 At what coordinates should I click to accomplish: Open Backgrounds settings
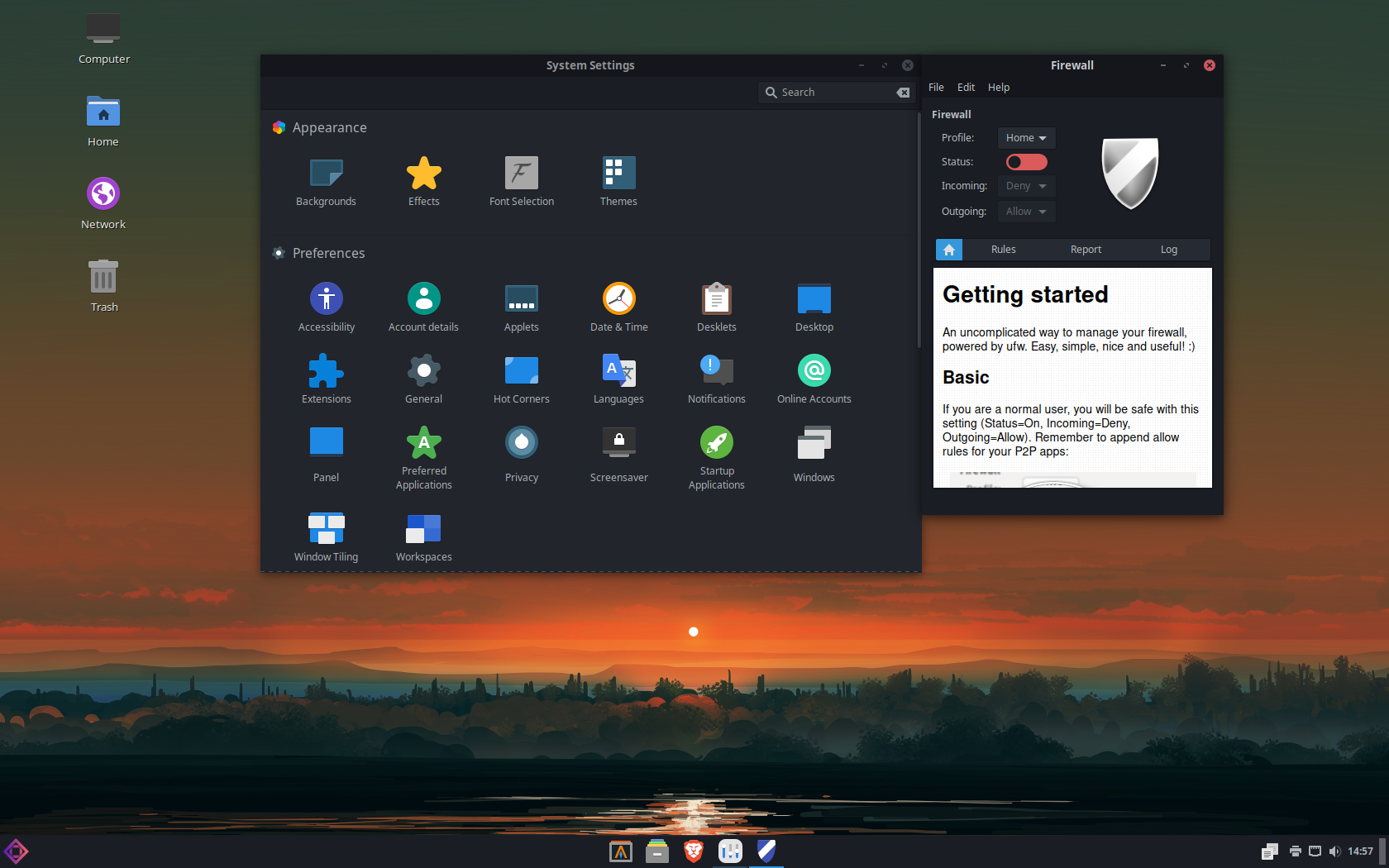326,182
